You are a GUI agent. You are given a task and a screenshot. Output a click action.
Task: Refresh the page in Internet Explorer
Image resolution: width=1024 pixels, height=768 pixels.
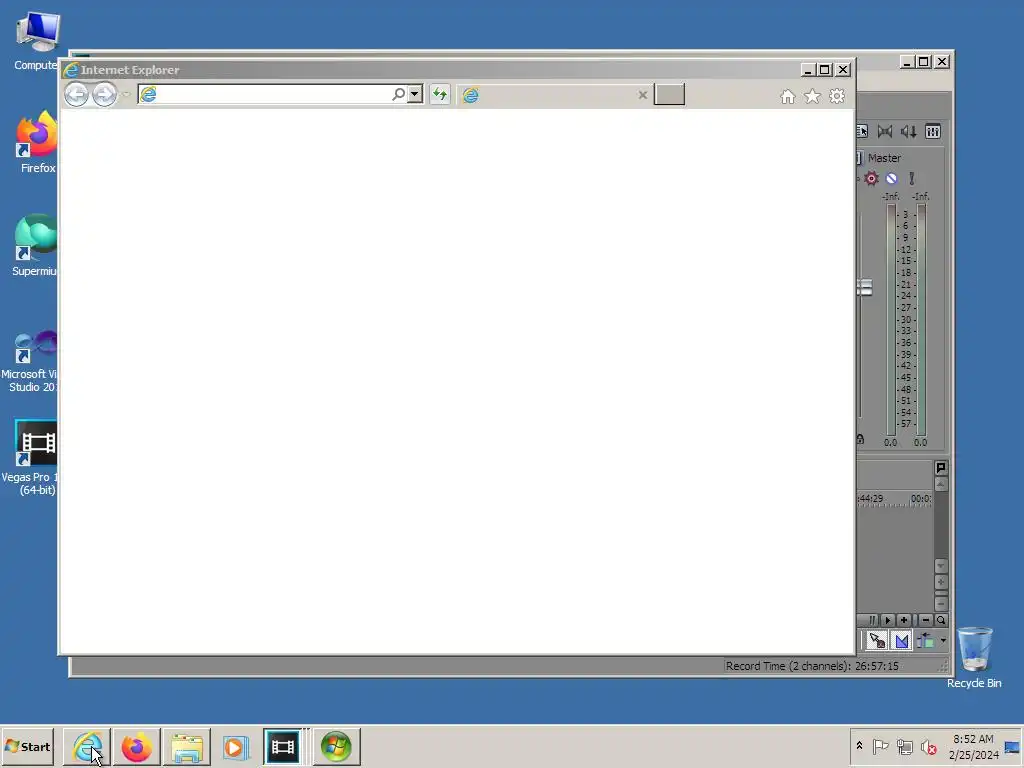[x=440, y=95]
